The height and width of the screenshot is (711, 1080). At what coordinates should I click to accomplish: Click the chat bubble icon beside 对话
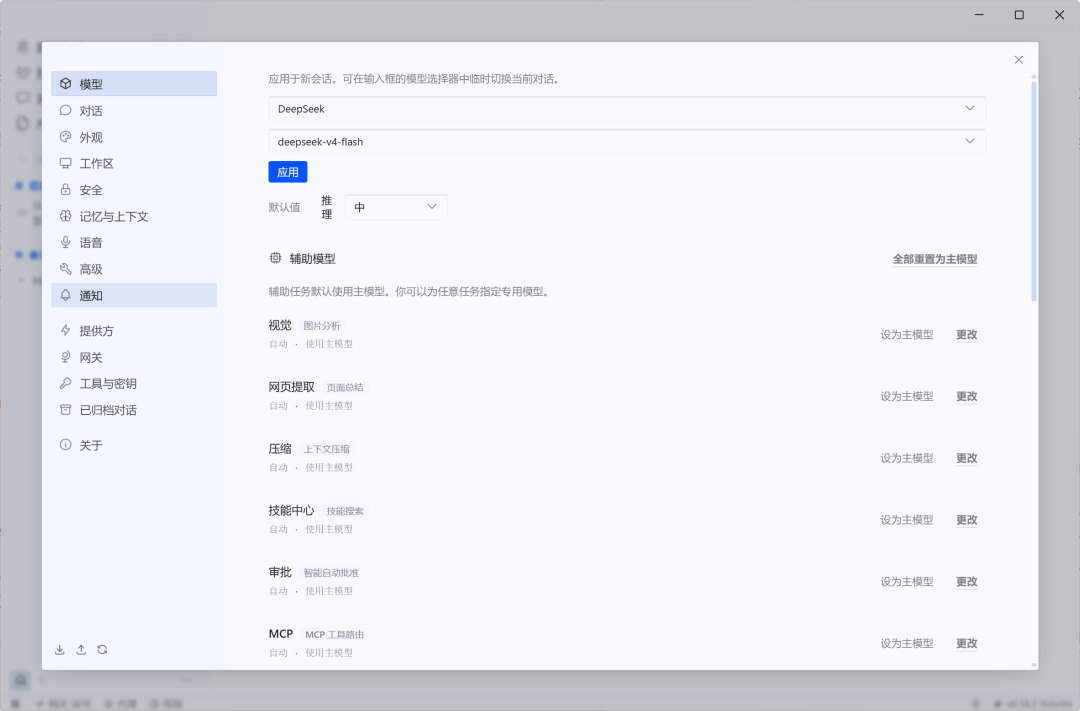[x=65, y=110]
